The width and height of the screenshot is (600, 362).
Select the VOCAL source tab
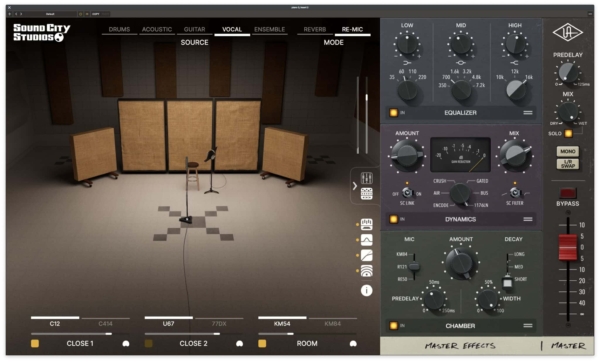click(232, 29)
